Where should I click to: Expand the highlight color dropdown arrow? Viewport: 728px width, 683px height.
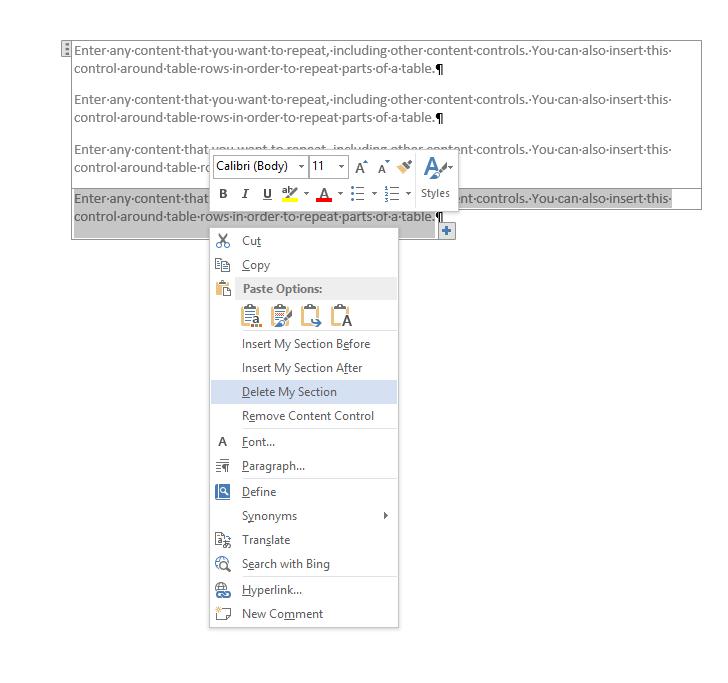[x=306, y=194]
